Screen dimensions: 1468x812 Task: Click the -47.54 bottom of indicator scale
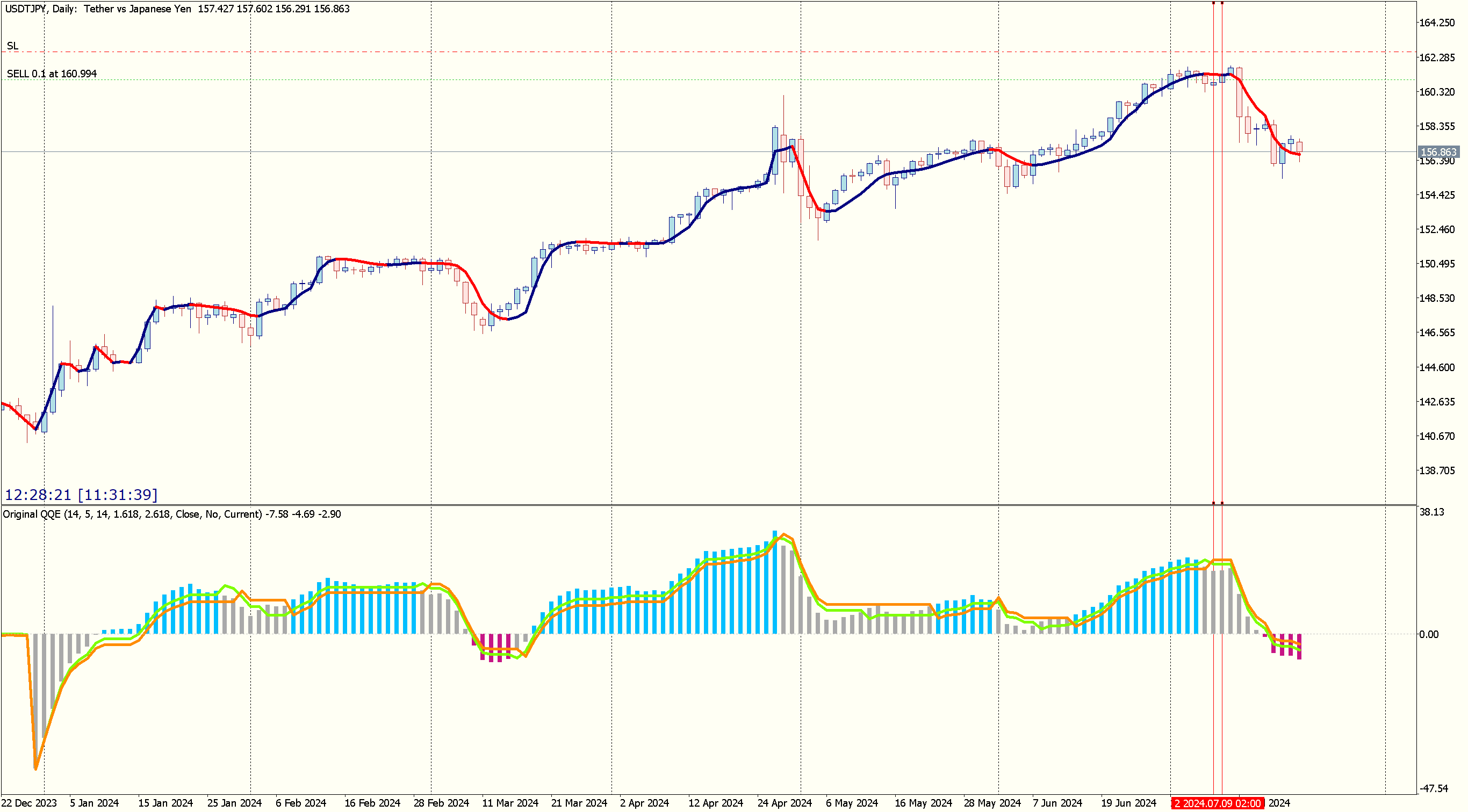click(x=1433, y=789)
